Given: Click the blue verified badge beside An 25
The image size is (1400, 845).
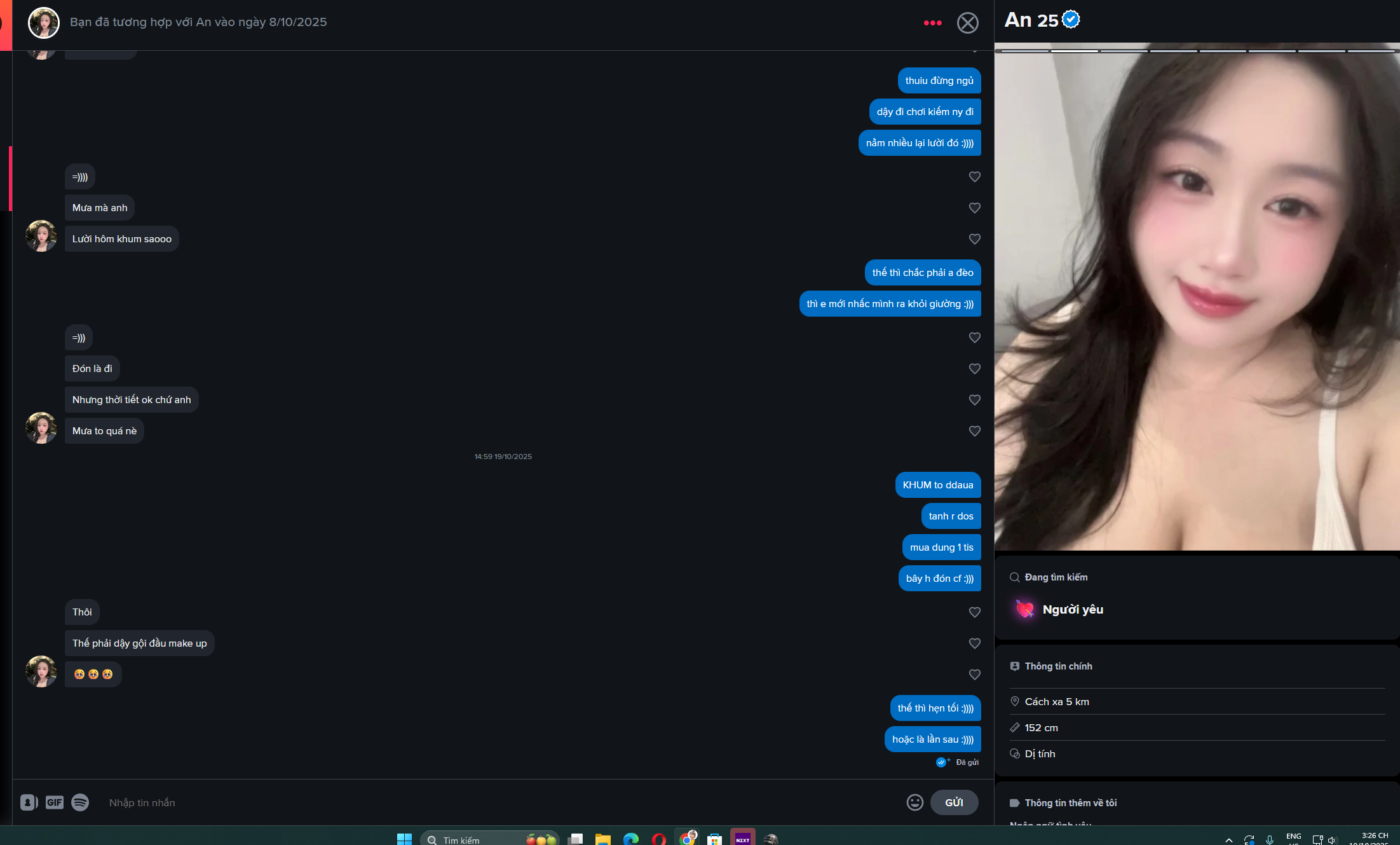Looking at the screenshot, I should pos(1071,20).
